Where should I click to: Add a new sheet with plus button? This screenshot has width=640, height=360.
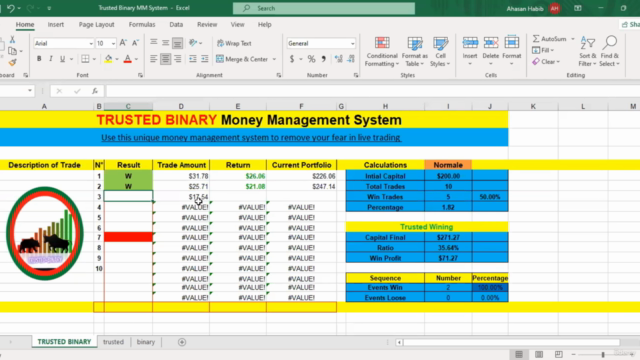(x=182, y=342)
